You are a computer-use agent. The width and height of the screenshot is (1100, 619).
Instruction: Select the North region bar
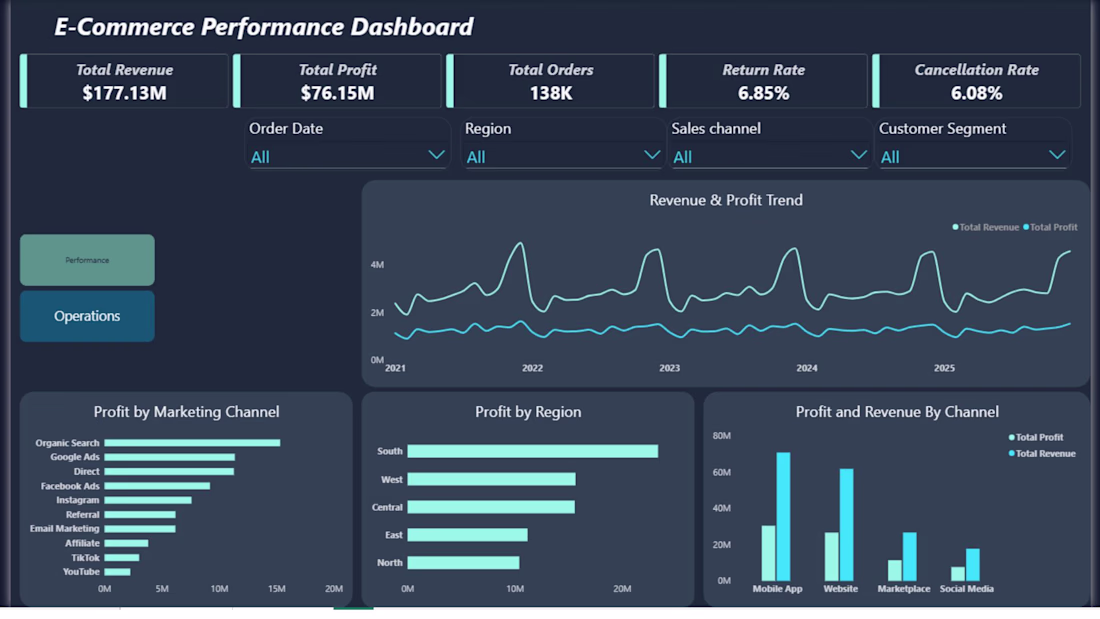pos(463,563)
